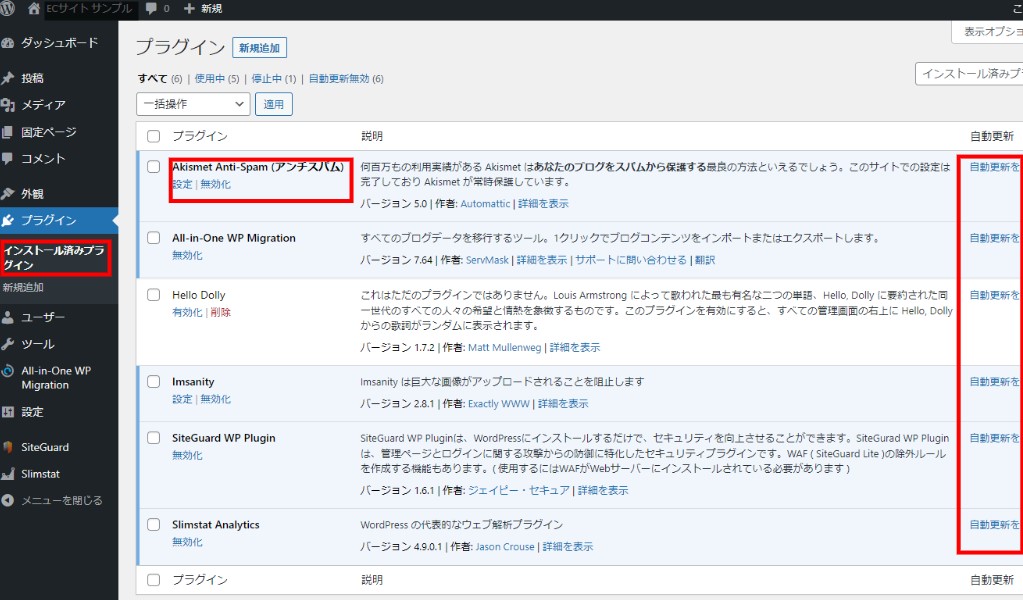Open the site home icon in admin bar
The image size is (1023, 600).
pyautogui.click(x=34, y=9)
